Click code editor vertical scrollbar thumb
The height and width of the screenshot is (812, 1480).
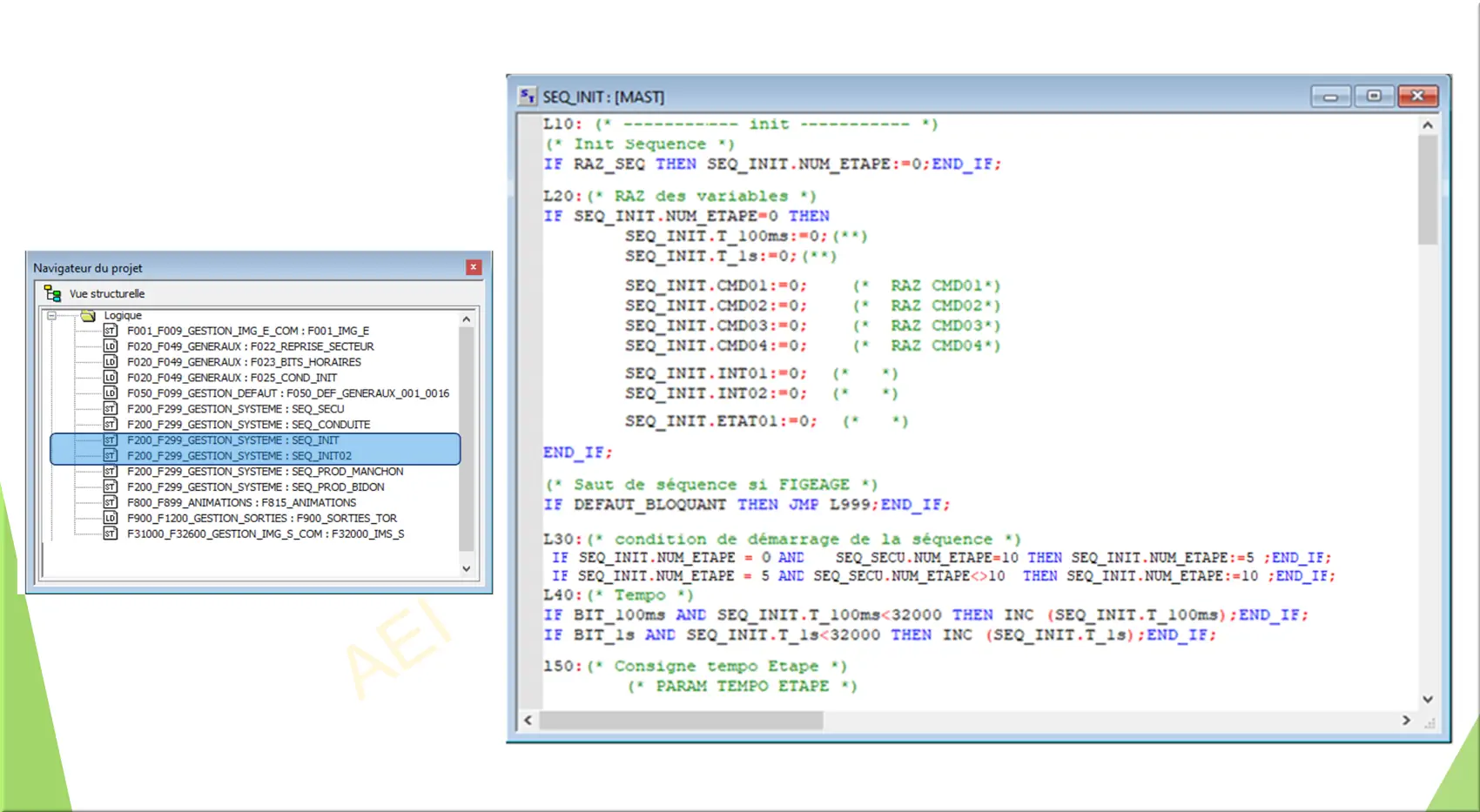(1428, 189)
